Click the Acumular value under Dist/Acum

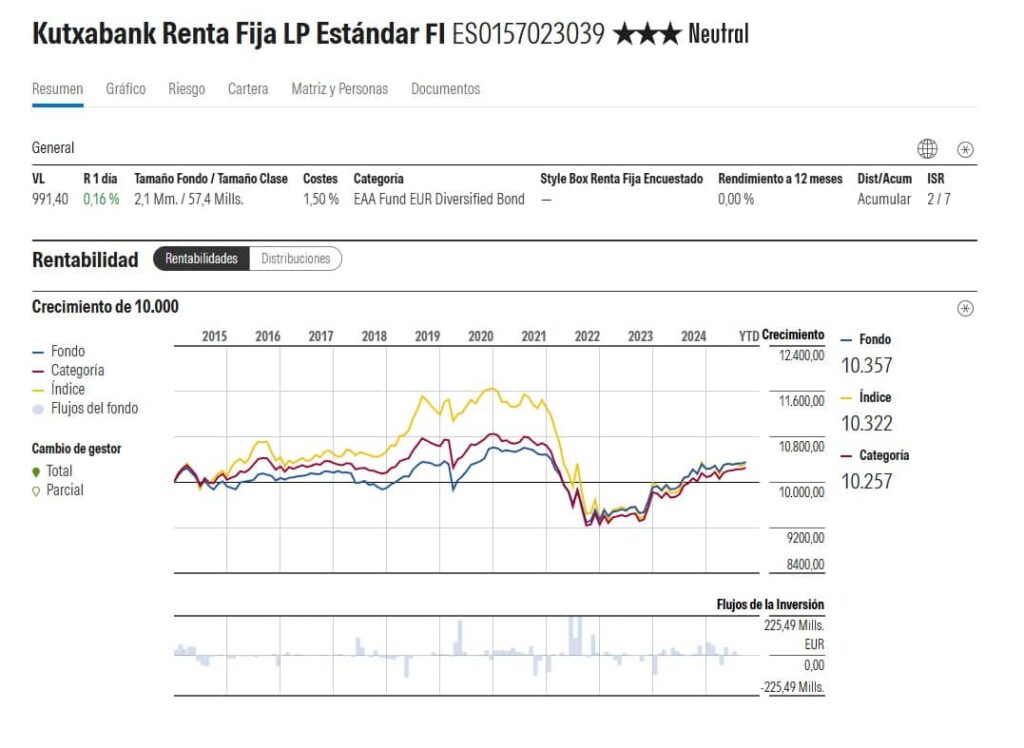(x=884, y=199)
